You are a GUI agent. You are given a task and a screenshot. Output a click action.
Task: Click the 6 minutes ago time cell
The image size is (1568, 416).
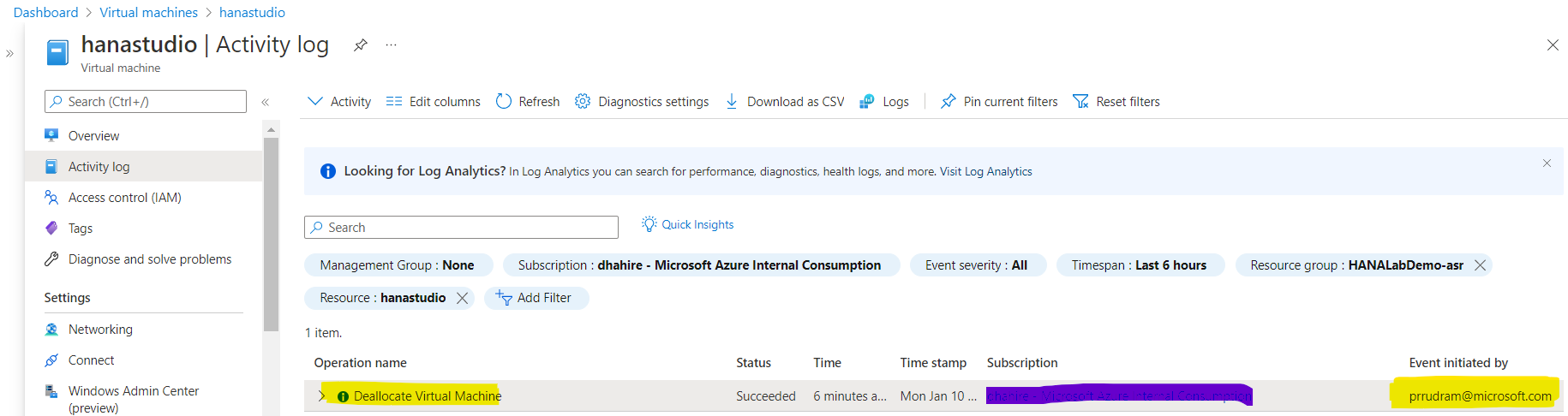850,396
